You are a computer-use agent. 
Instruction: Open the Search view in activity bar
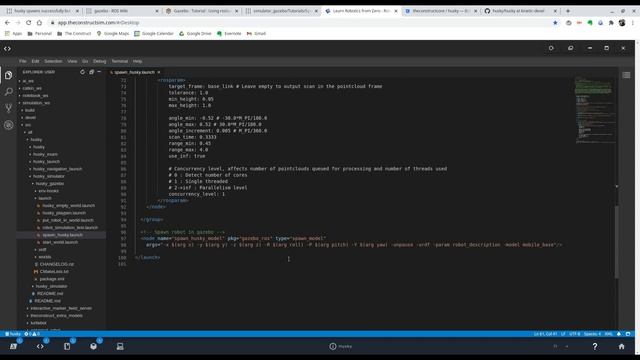coord(9,91)
